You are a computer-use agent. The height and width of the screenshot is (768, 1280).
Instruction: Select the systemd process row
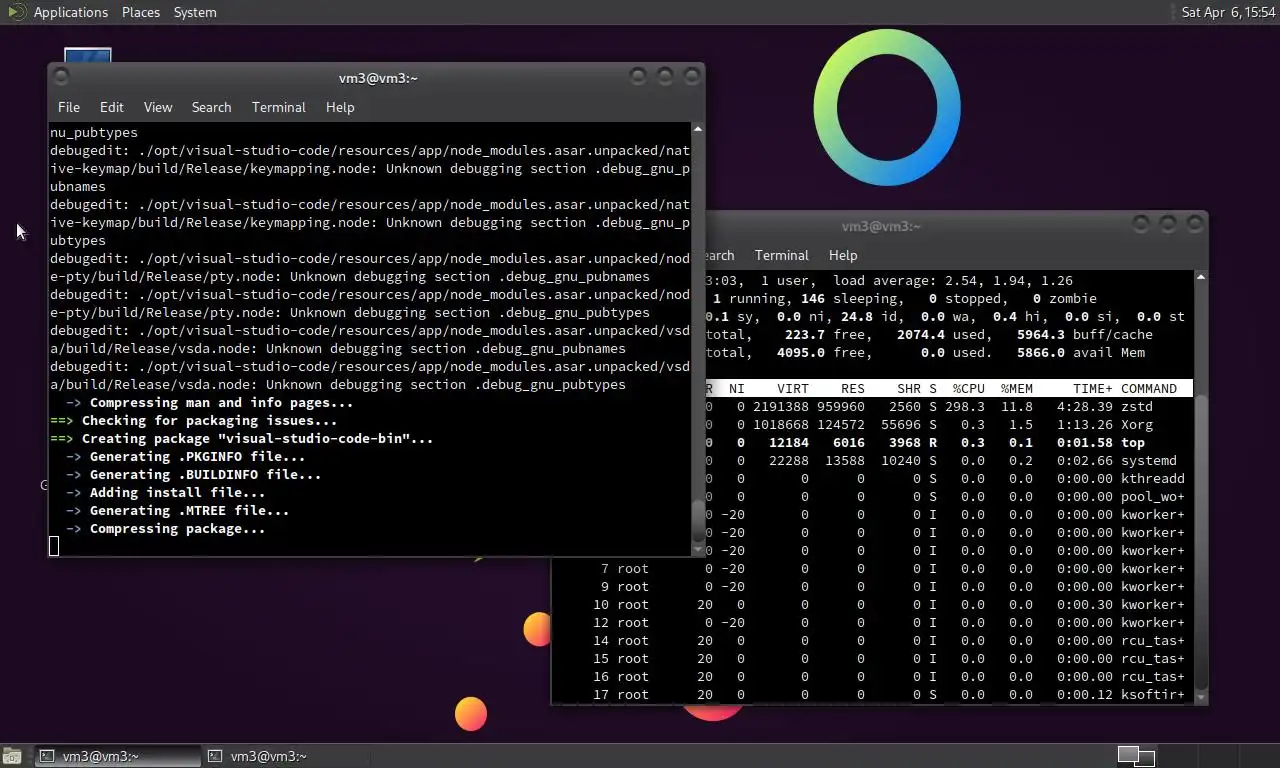948,460
